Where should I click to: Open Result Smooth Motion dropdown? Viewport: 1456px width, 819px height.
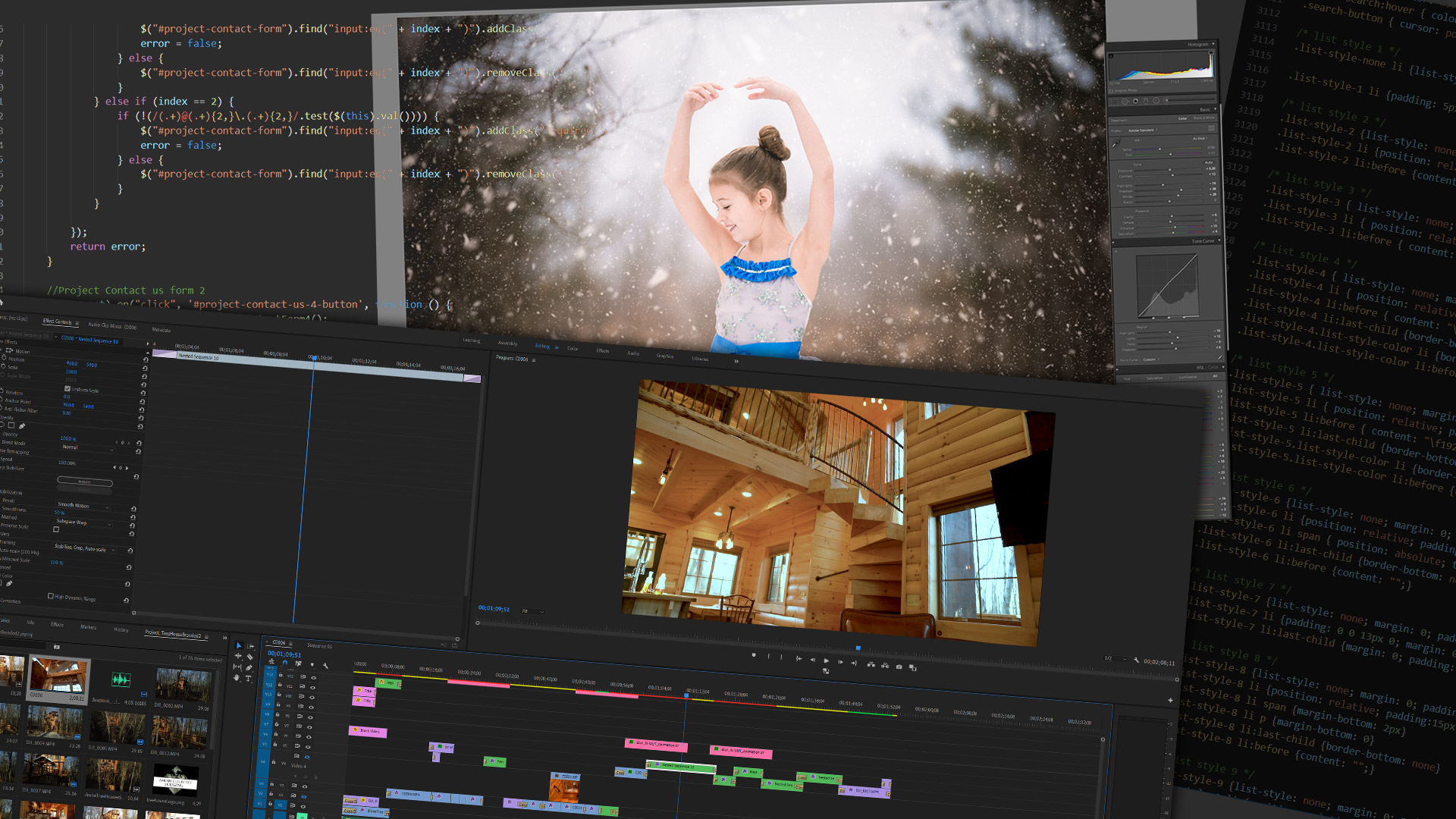[x=83, y=505]
